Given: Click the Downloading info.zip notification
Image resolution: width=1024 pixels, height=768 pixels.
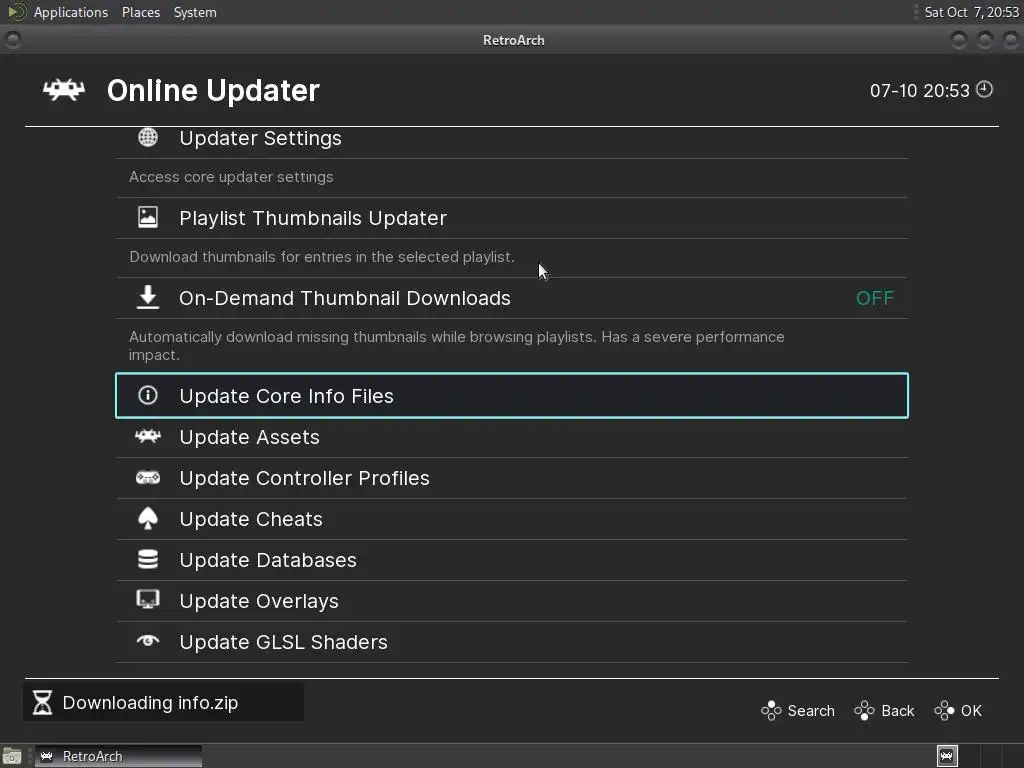Looking at the screenshot, I should [163, 703].
